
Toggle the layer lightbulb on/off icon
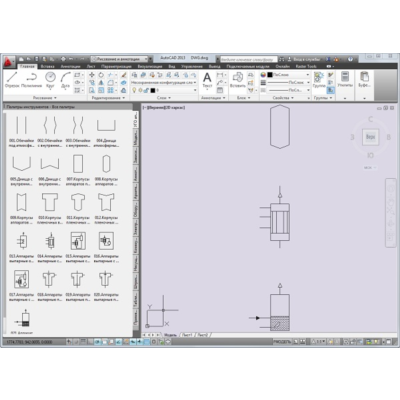click(134, 90)
